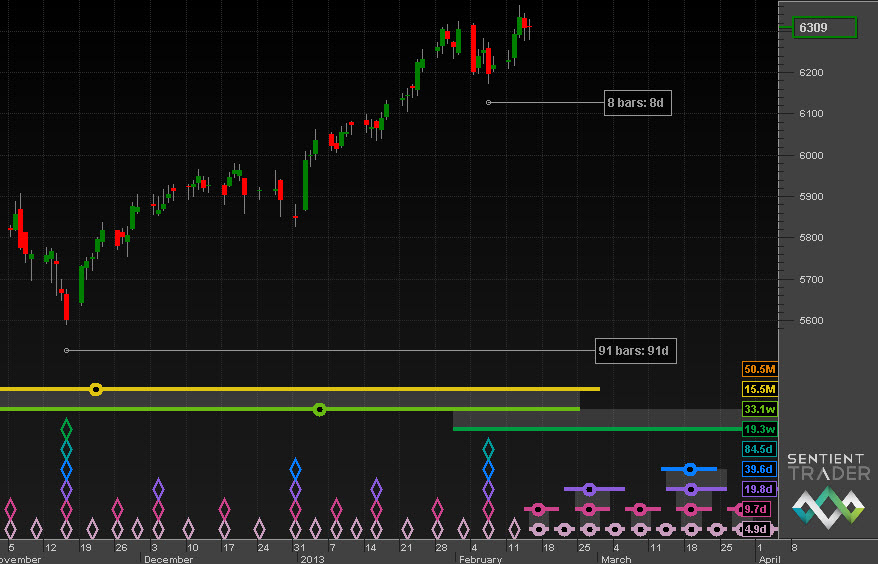Click the blue circle marker on 39.6d line
This screenshot has height=564, width=878.
tap(689, 468)
